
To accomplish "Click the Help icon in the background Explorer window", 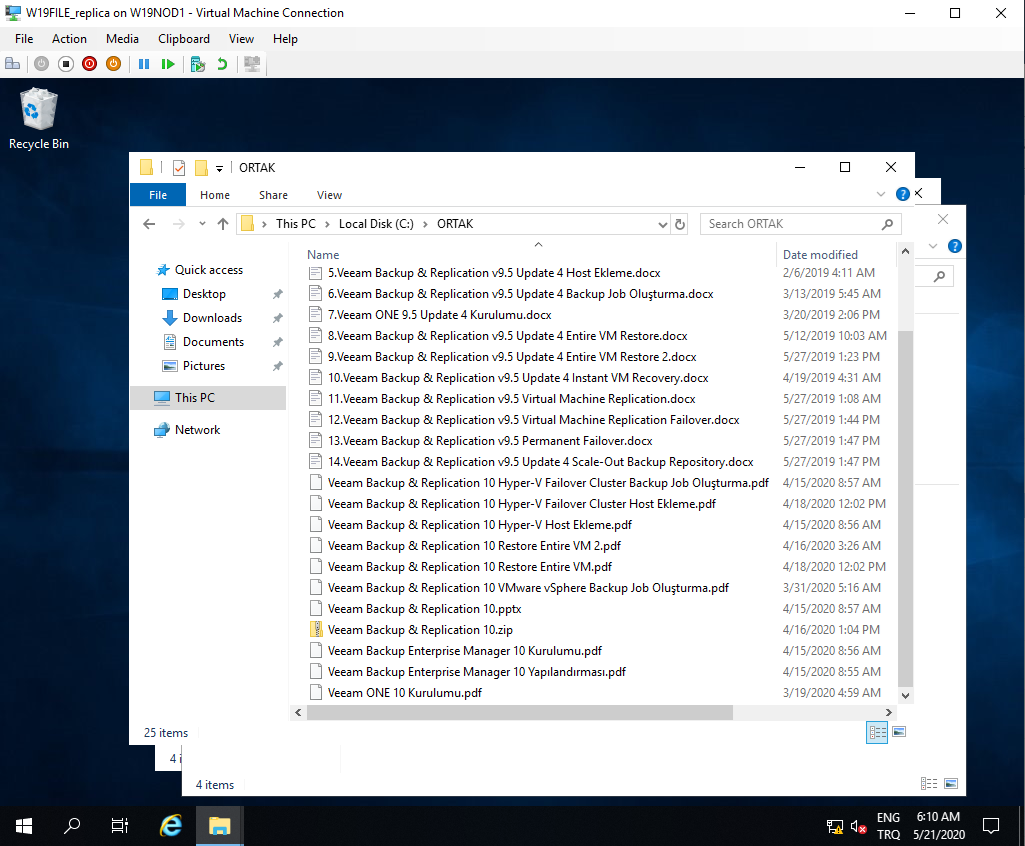I will tap(954, 246).
